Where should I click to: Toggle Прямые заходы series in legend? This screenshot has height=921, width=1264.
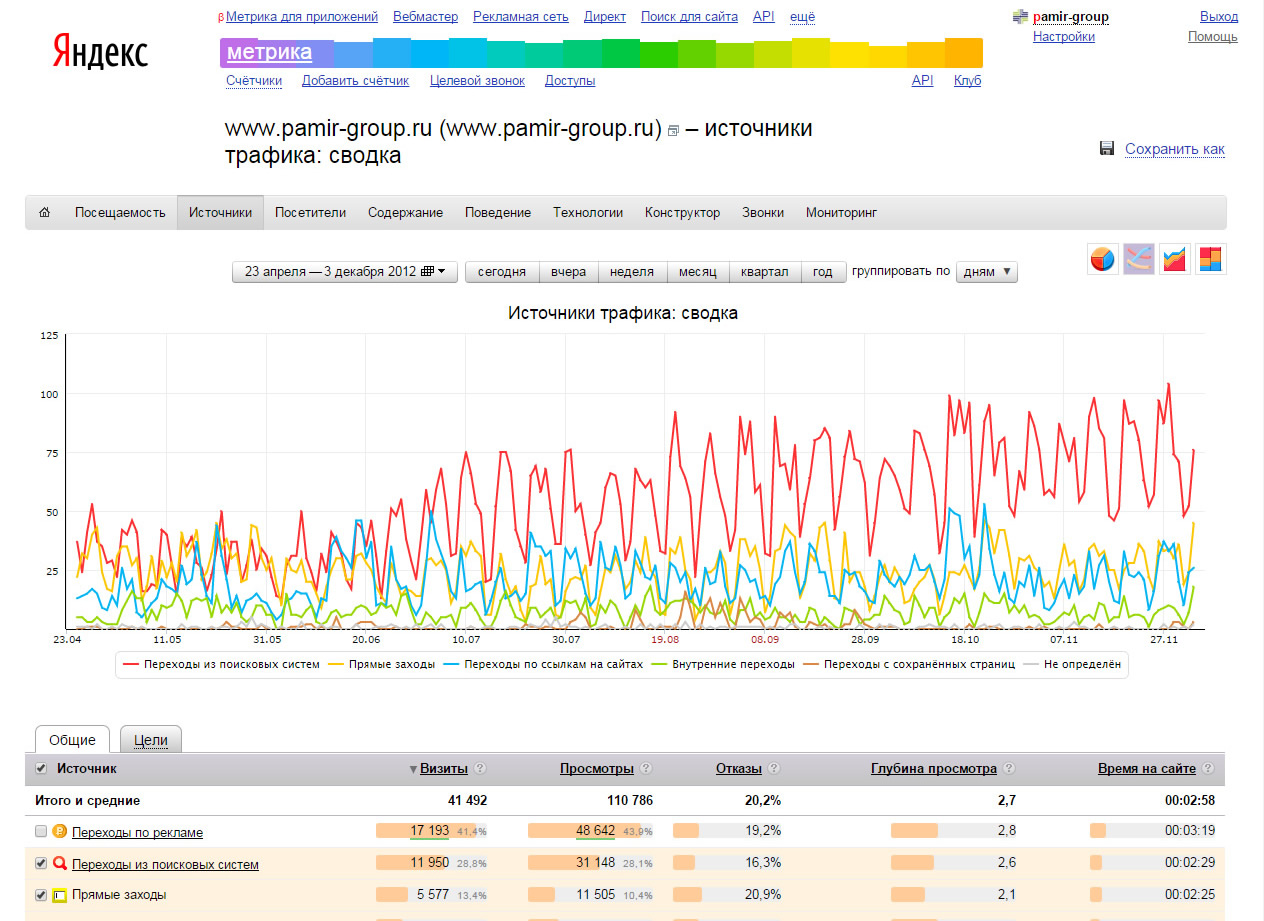pyautogui.click(x=382, y=664)
